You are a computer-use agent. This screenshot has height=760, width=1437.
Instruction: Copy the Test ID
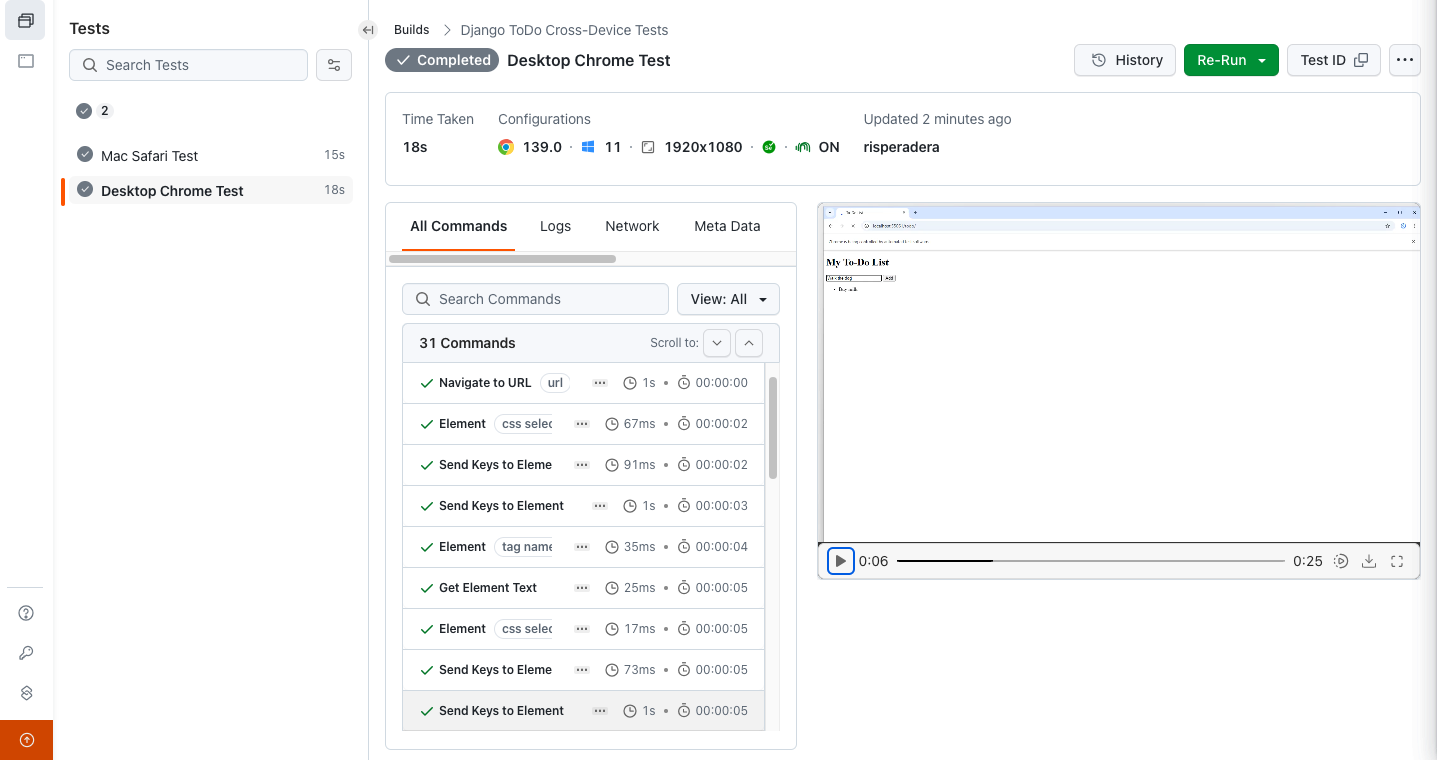point(1333,60)
